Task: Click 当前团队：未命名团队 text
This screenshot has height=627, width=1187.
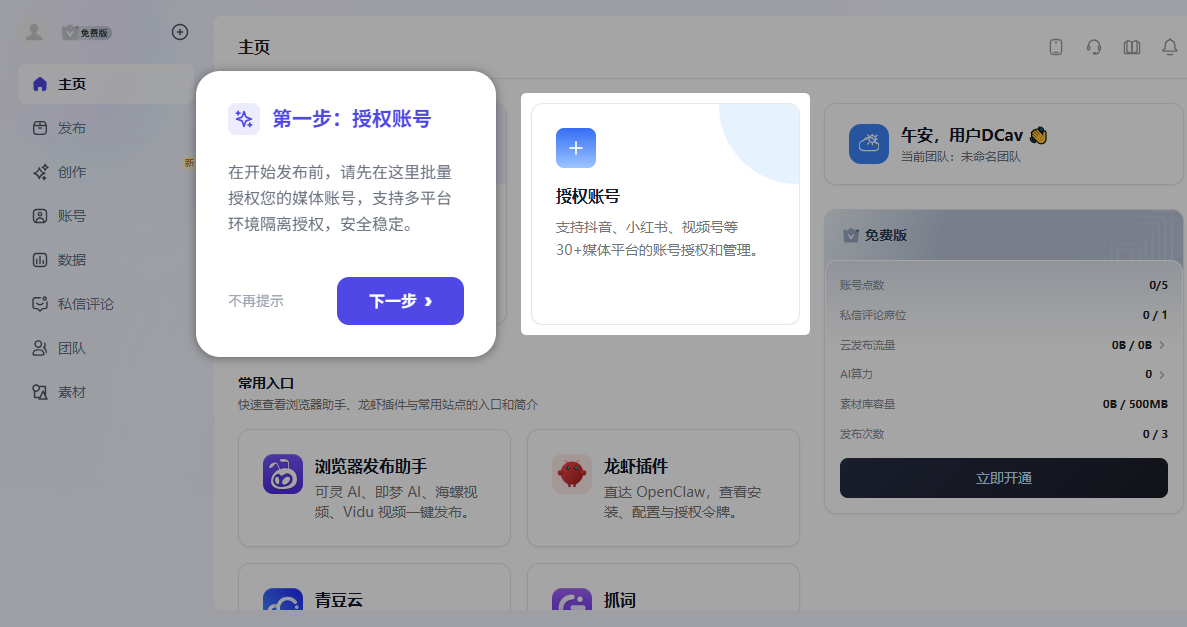Action: (961, 157)
